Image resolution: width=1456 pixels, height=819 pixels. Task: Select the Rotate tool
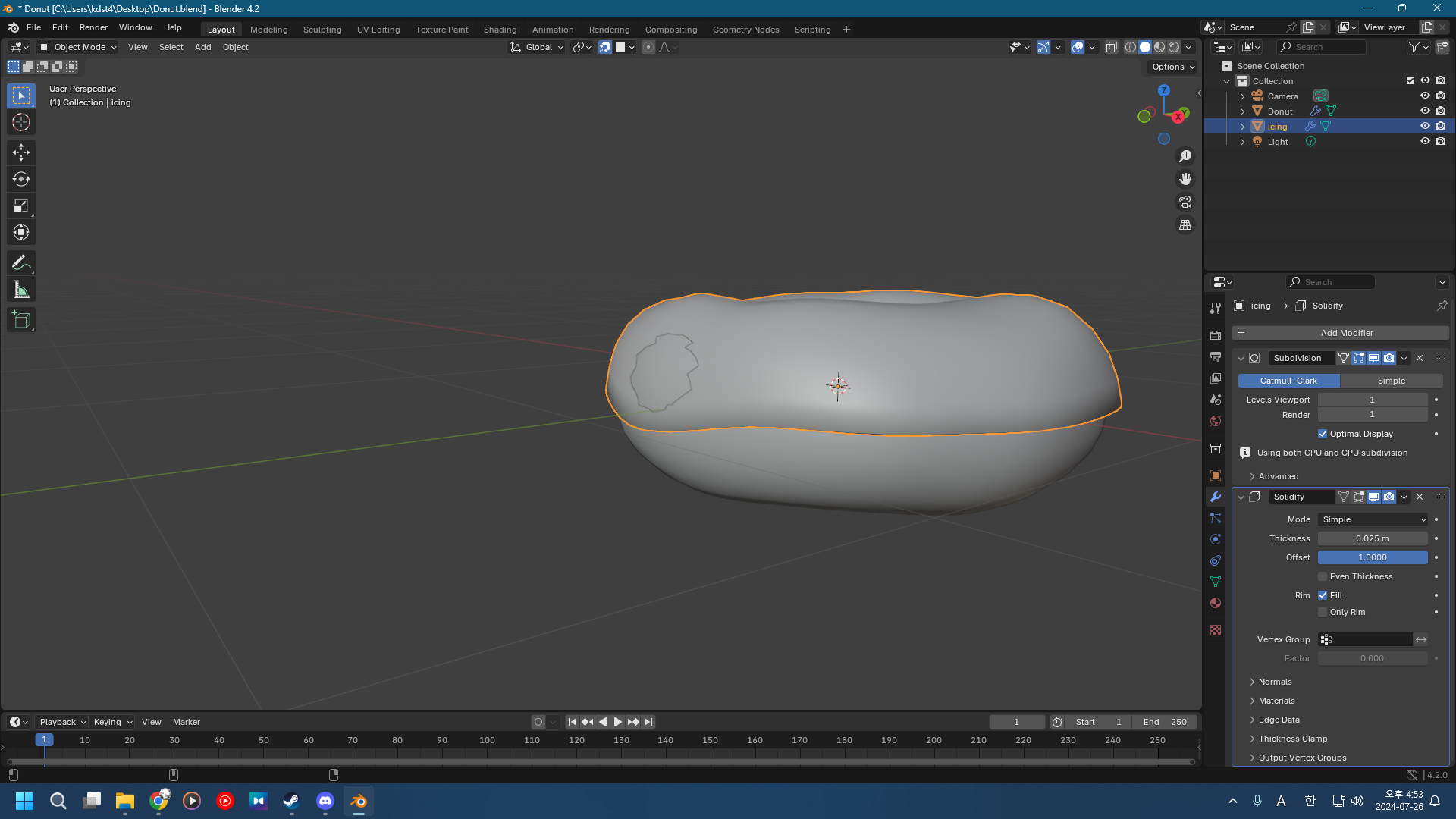pyautogui.click(x=21, y=179)
